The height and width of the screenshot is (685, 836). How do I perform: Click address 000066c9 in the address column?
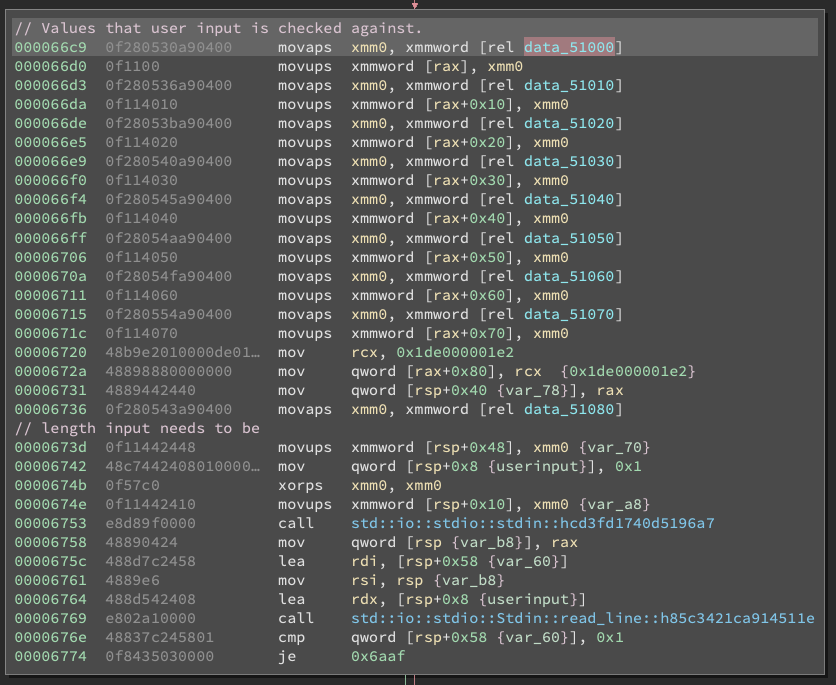[50, 46]
